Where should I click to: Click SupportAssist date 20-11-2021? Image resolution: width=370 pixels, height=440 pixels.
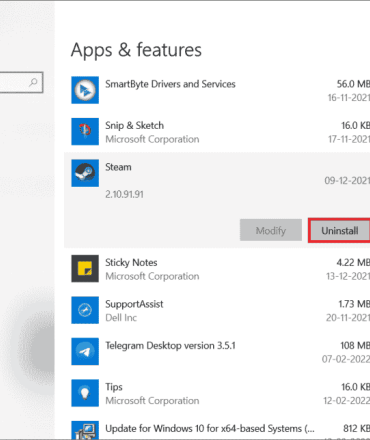(348, 318)
